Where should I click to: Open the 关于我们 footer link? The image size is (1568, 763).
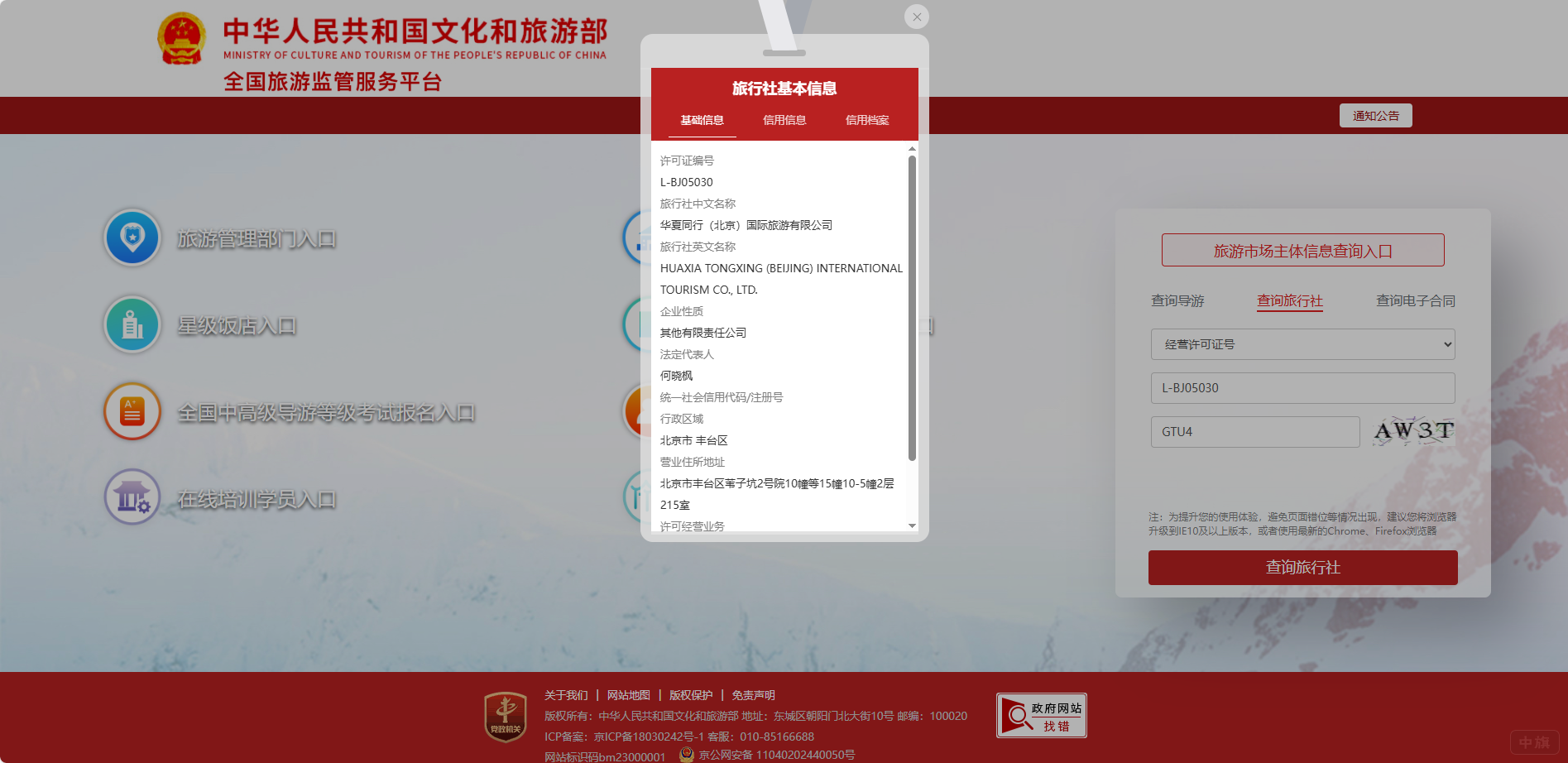click(x=565, y=695)
